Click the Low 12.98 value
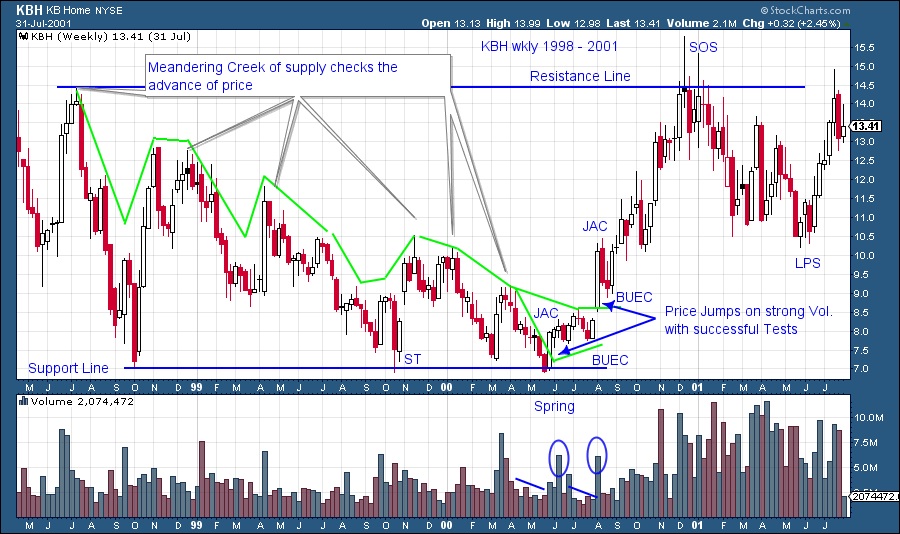The image size is (900, 534). 573,24
